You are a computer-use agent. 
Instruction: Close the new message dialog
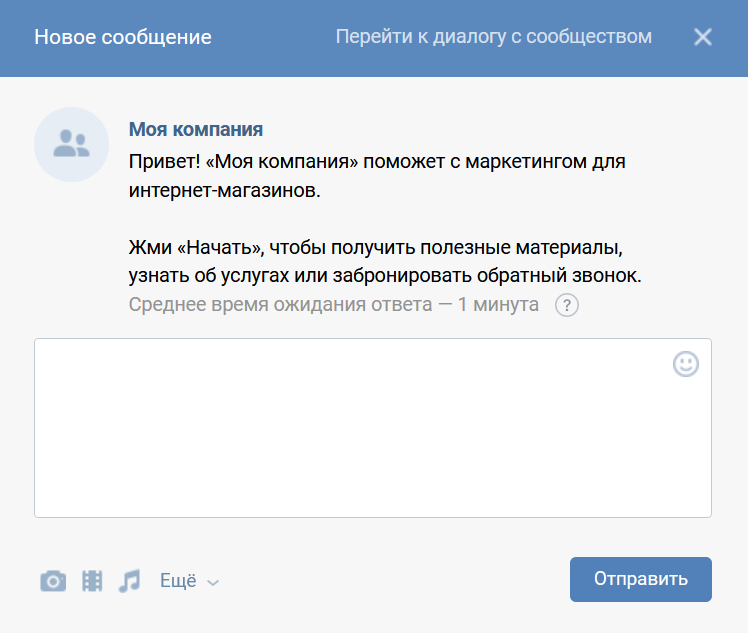point(703,37)
